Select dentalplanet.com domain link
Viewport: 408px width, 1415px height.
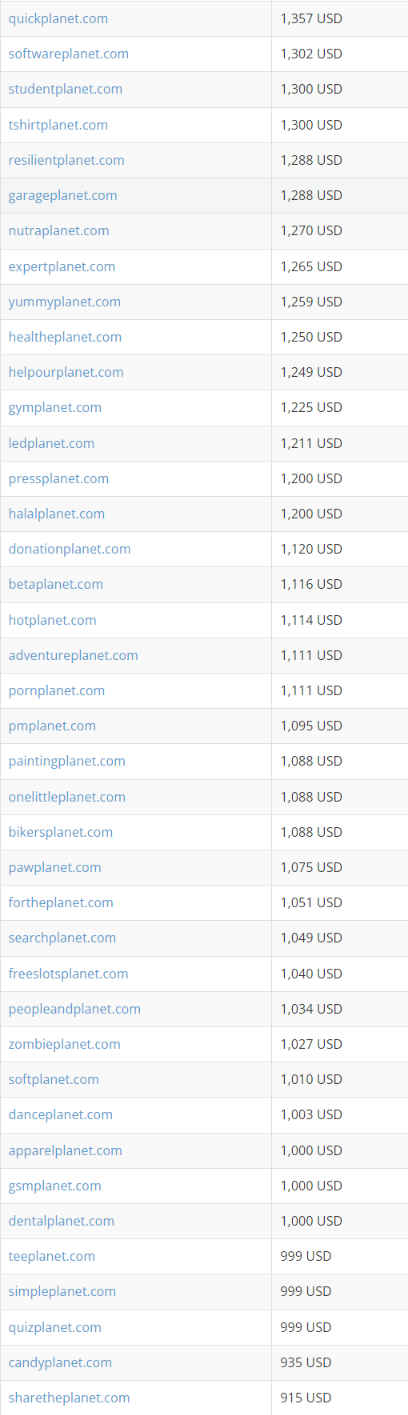click(x=61, y=1221)
